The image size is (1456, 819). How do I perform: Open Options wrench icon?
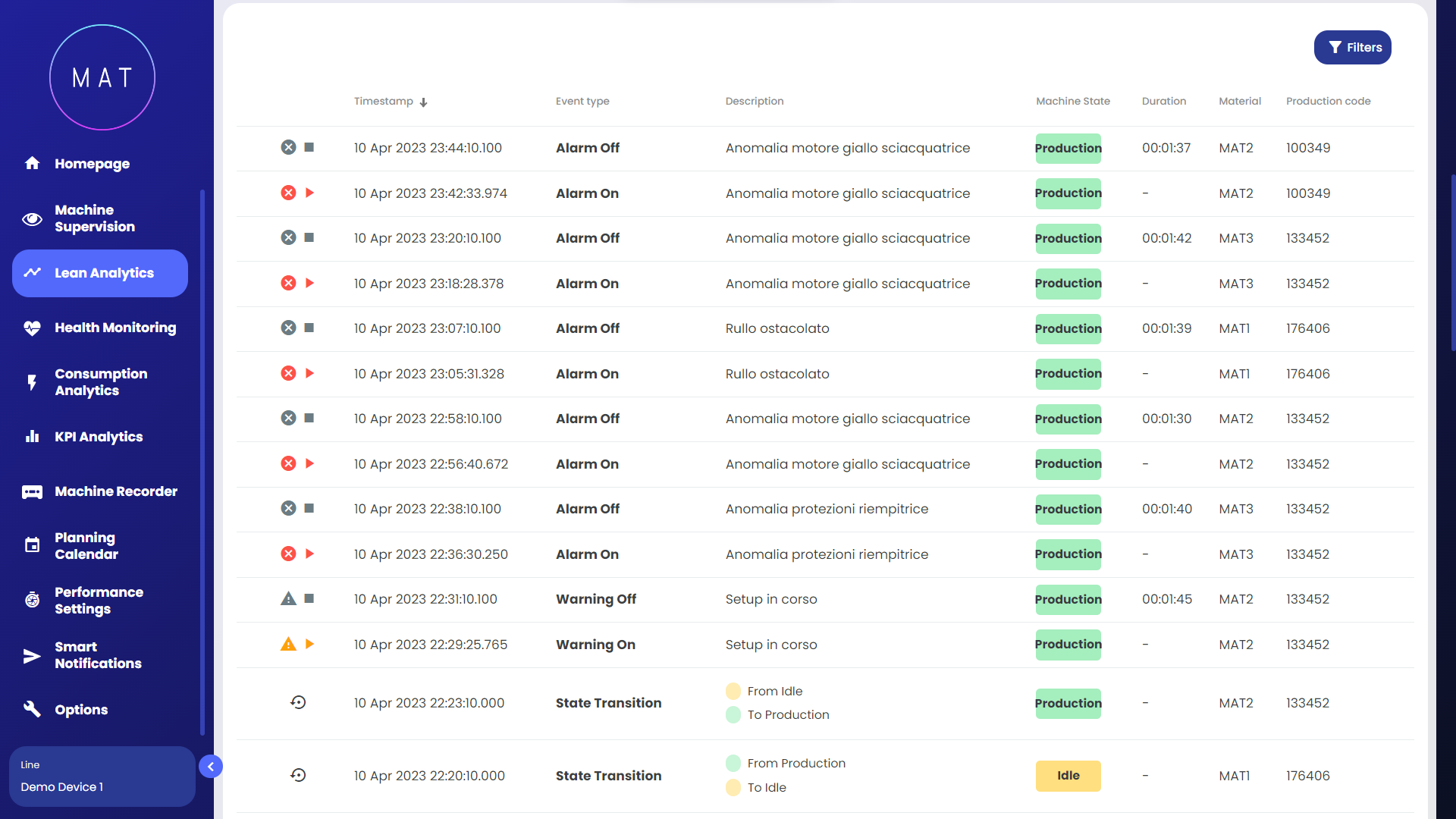tap(32, 710)
